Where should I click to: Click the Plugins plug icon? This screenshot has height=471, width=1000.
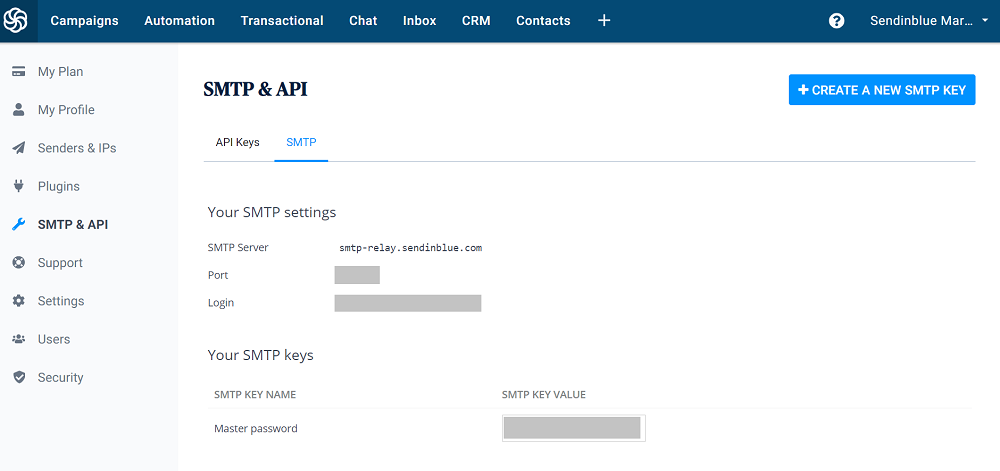(x=18, y=186)
